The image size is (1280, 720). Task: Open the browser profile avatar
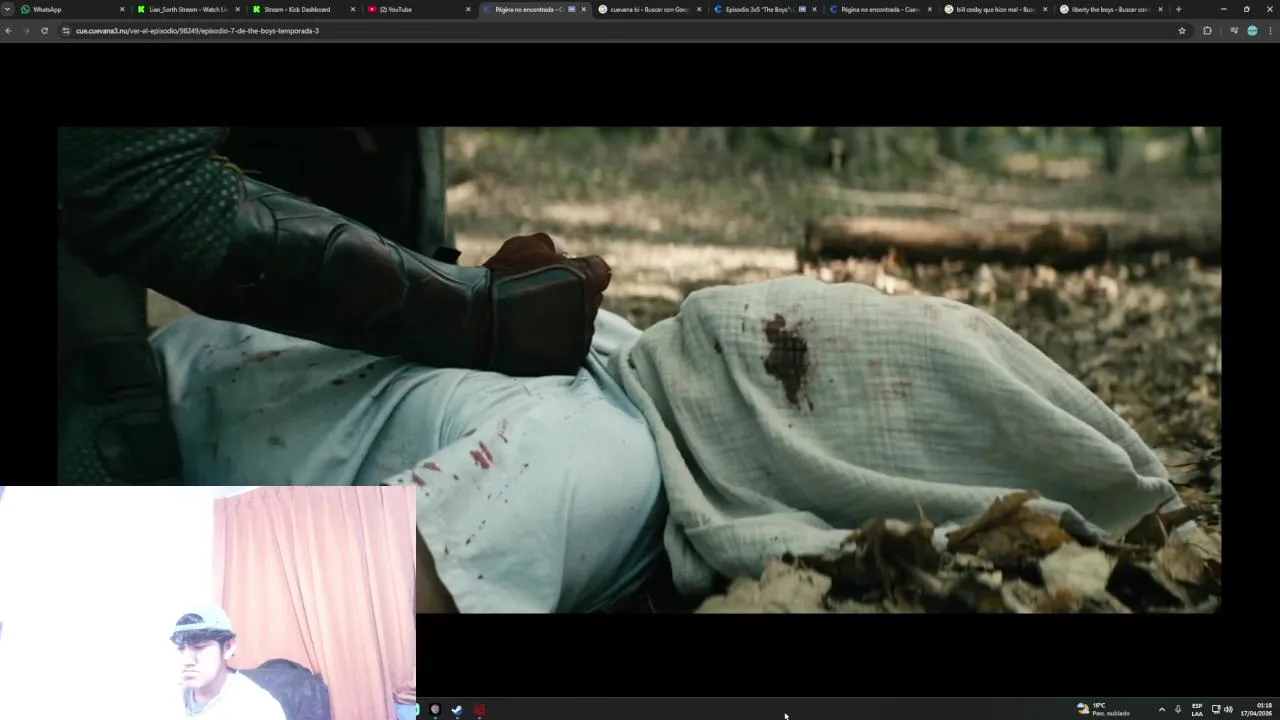pos(1252,31)
